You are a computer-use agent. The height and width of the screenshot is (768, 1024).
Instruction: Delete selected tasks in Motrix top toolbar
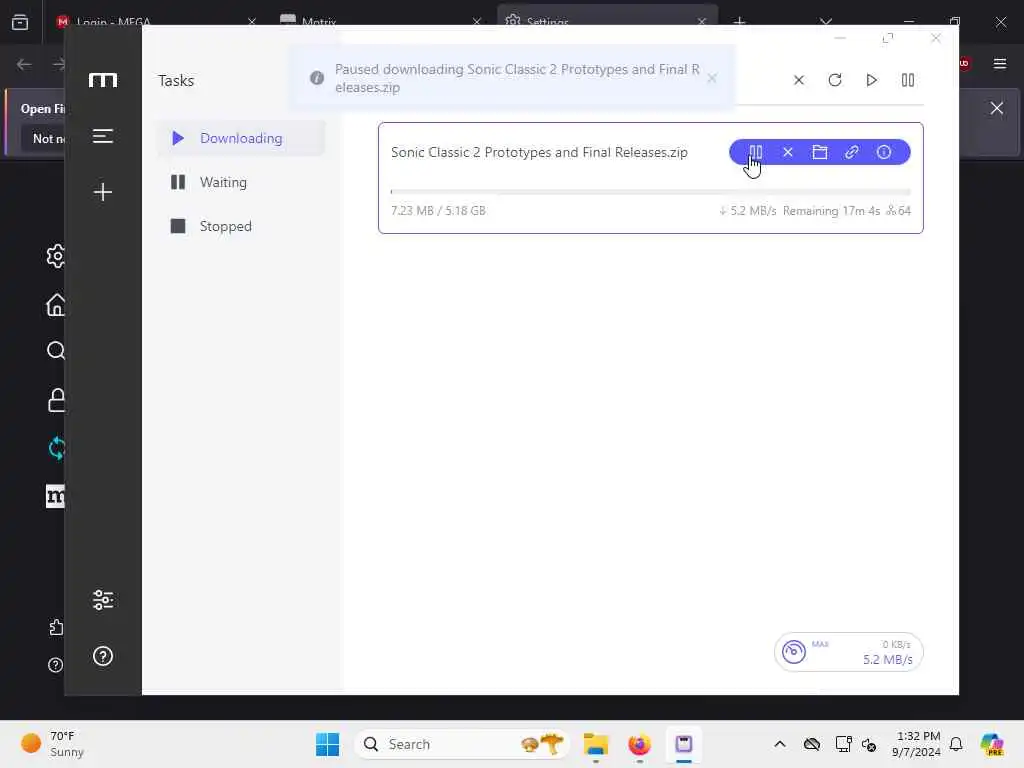pos(799,80)
